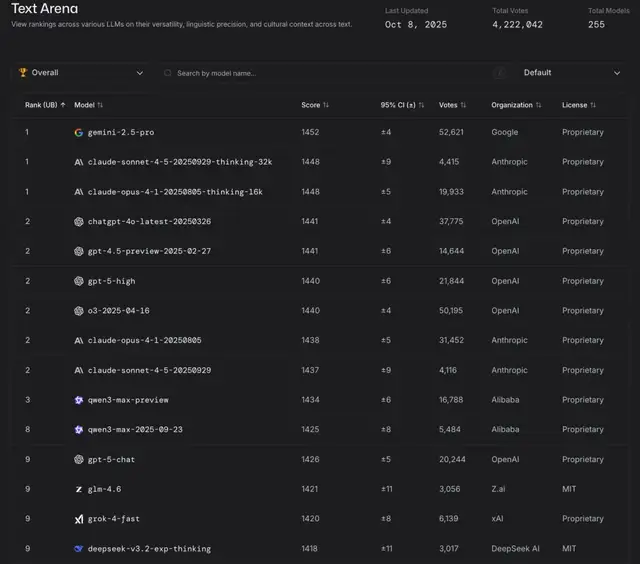The height and width of the screenshot is (564, 640).
Task: Click the Anthropic logo next to claude-opus-4-1-20250805-thinking-16k
Action: coord(79,192)
